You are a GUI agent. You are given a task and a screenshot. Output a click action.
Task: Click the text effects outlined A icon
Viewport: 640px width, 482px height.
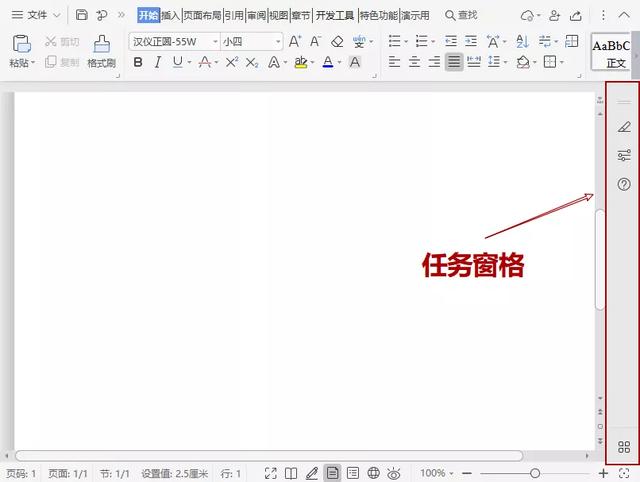[x=274, y=62]
